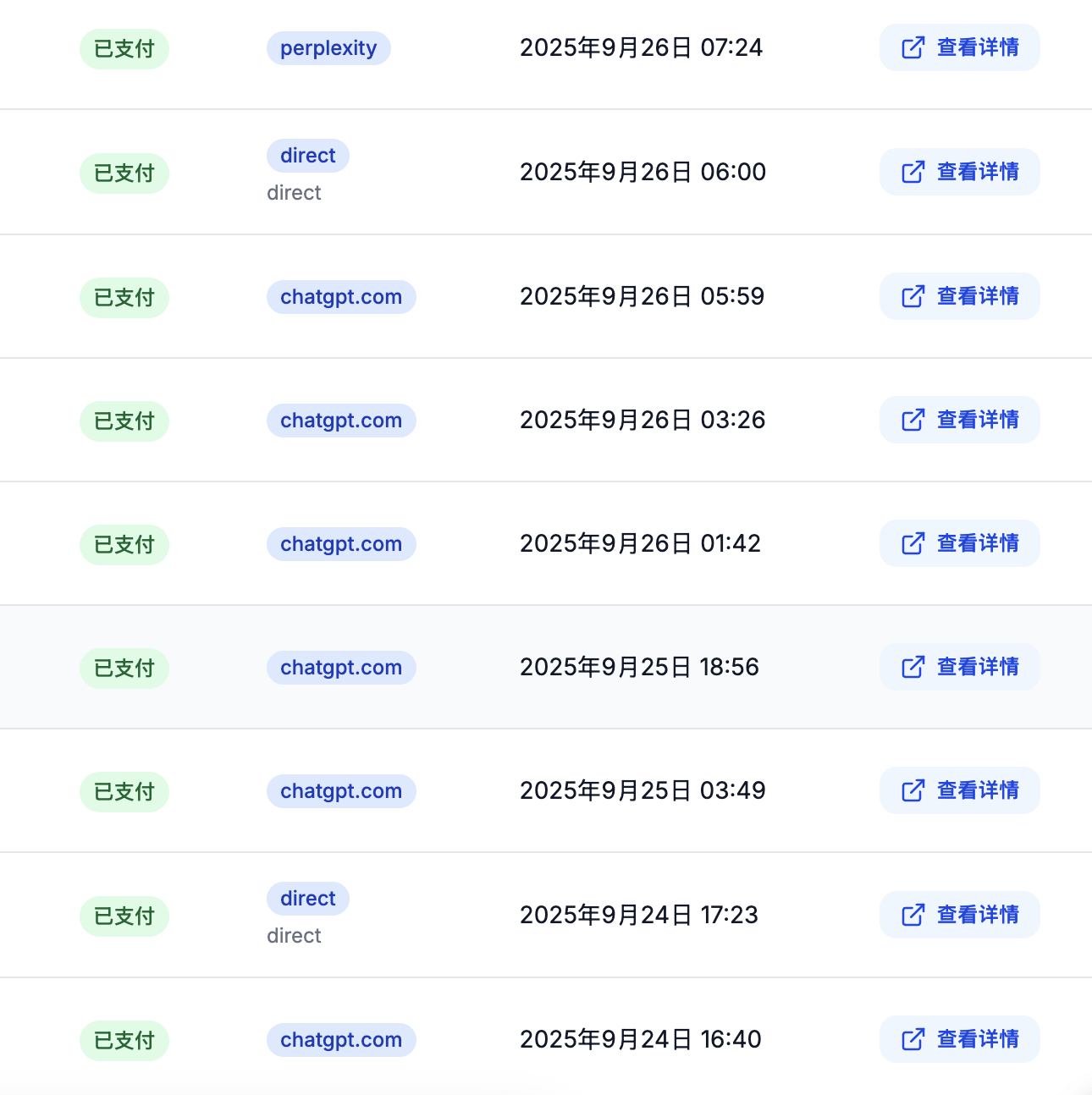This screenshot has height=1095, width=1092.
Task: Click 已支付 status badge in perplexity row
Action: (124, 49)
